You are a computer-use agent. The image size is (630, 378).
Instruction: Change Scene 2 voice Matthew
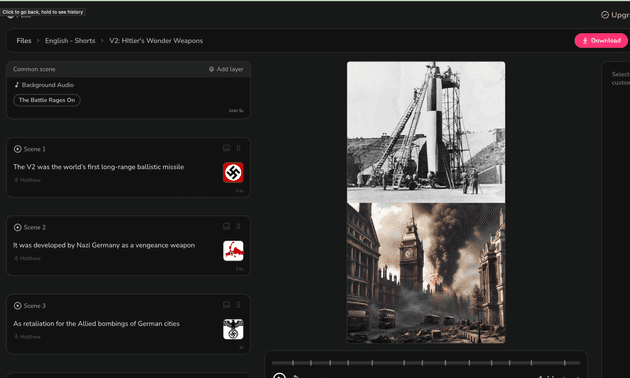[27, 258]
